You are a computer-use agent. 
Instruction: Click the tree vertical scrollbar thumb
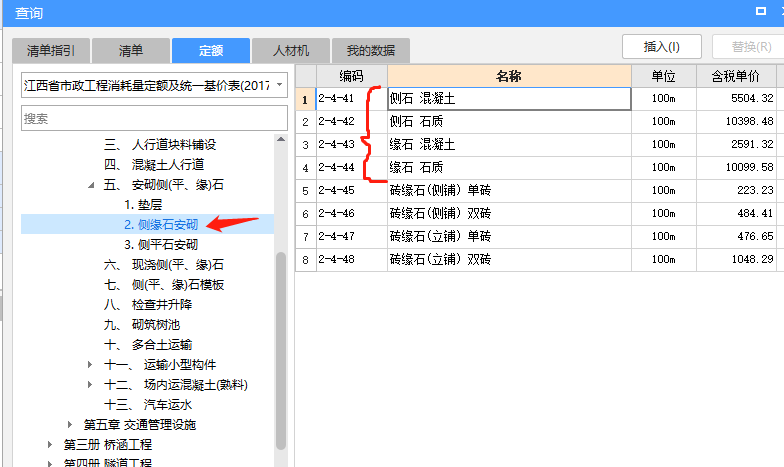(x=281, y=350)
